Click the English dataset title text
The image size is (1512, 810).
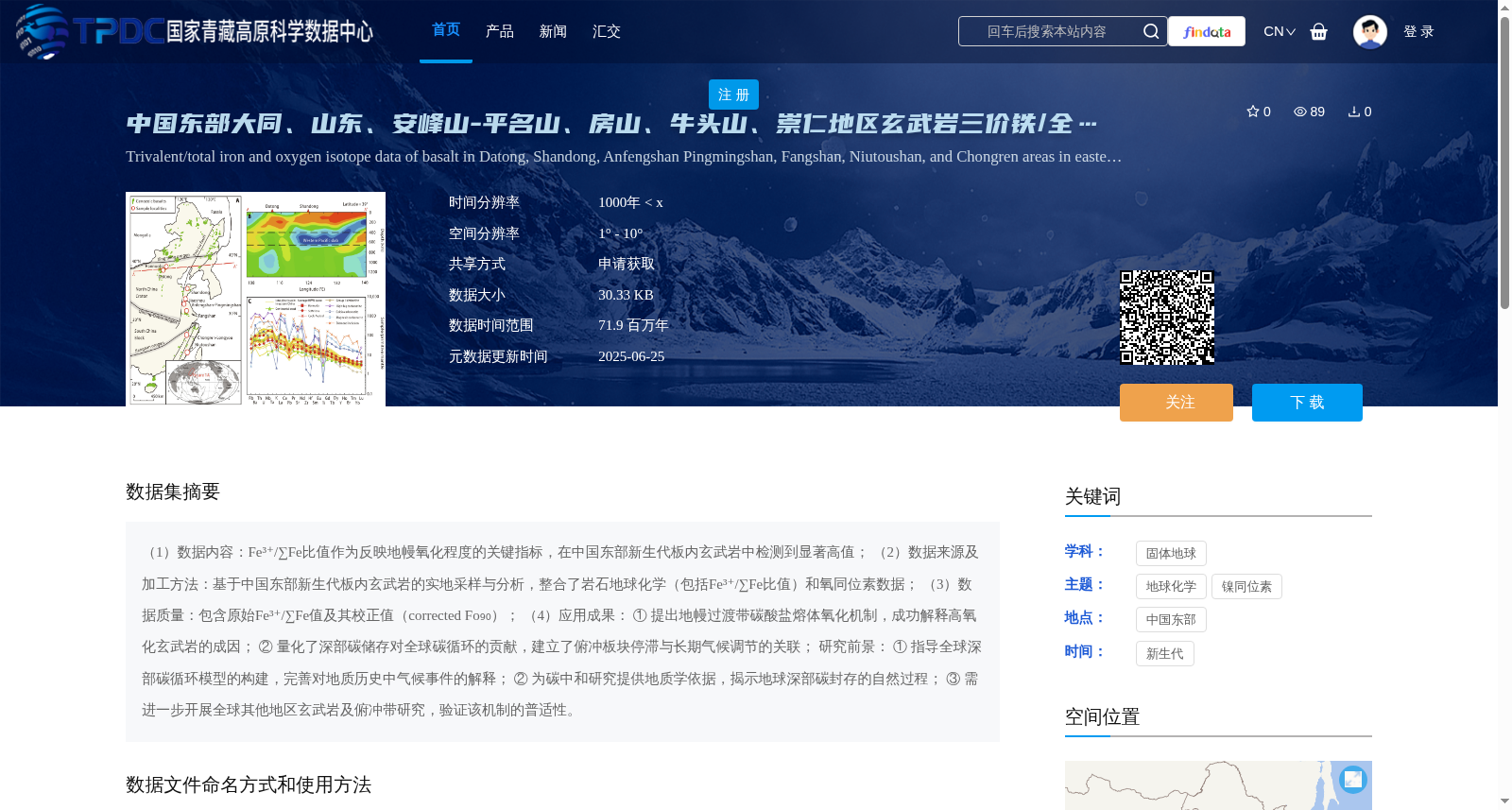point(624,156)
